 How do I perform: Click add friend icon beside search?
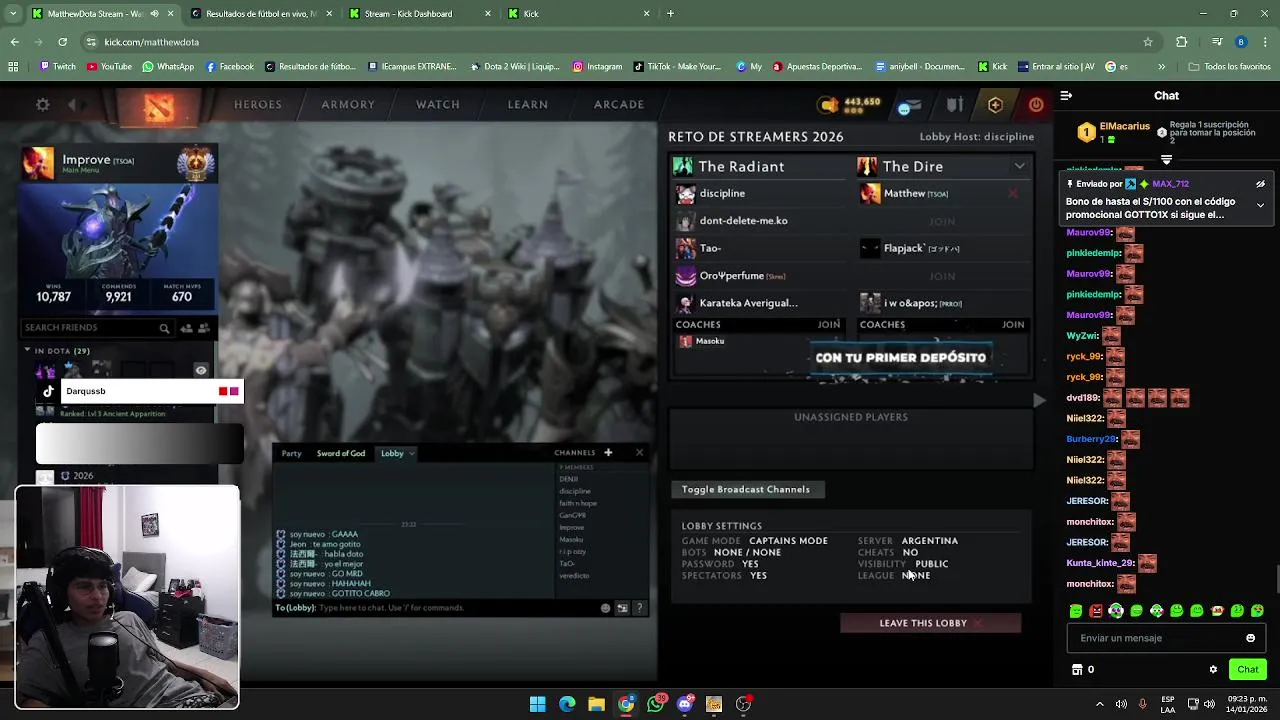click(186, 328)
